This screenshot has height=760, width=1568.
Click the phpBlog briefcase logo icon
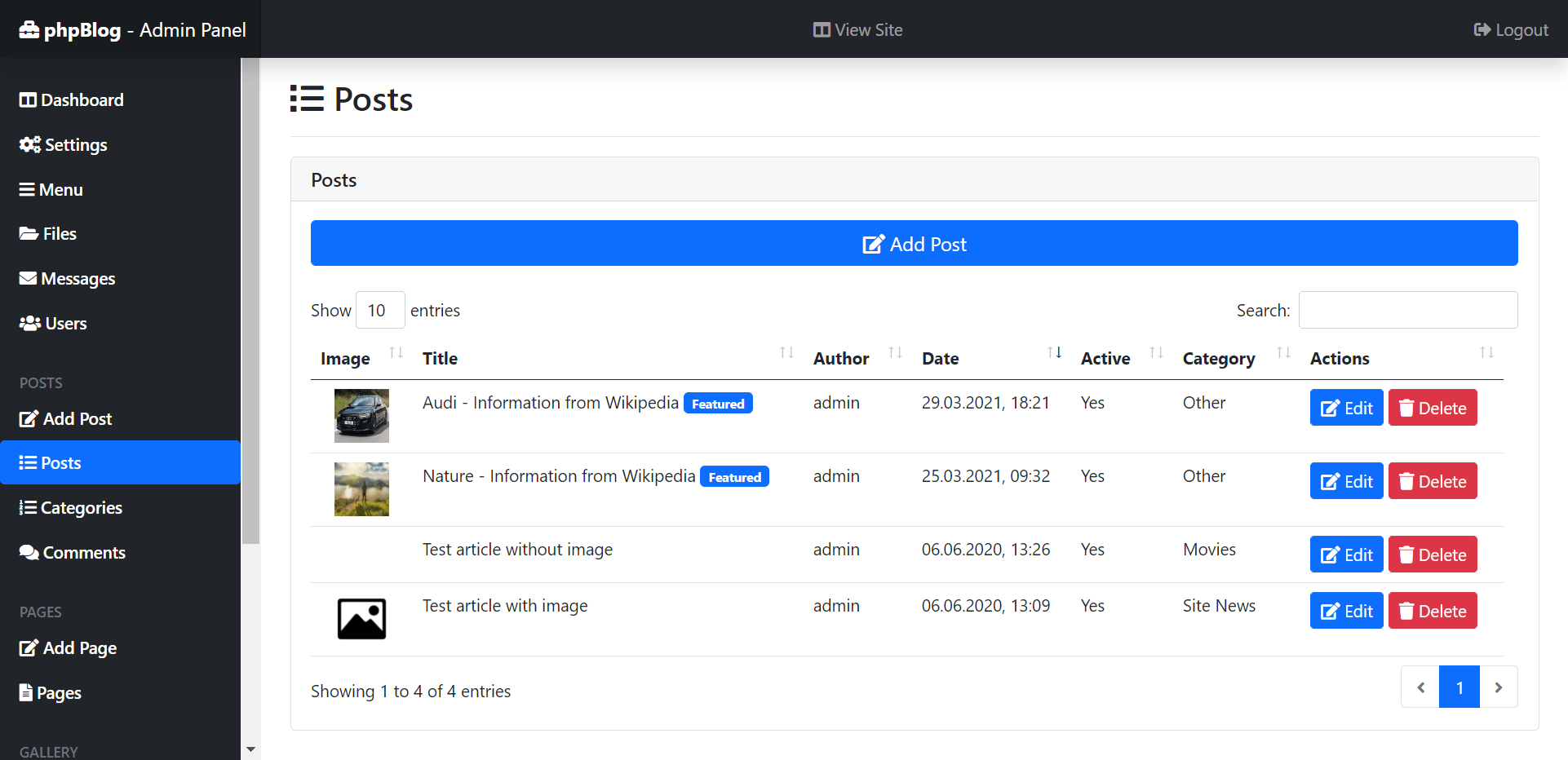(29, 30)
